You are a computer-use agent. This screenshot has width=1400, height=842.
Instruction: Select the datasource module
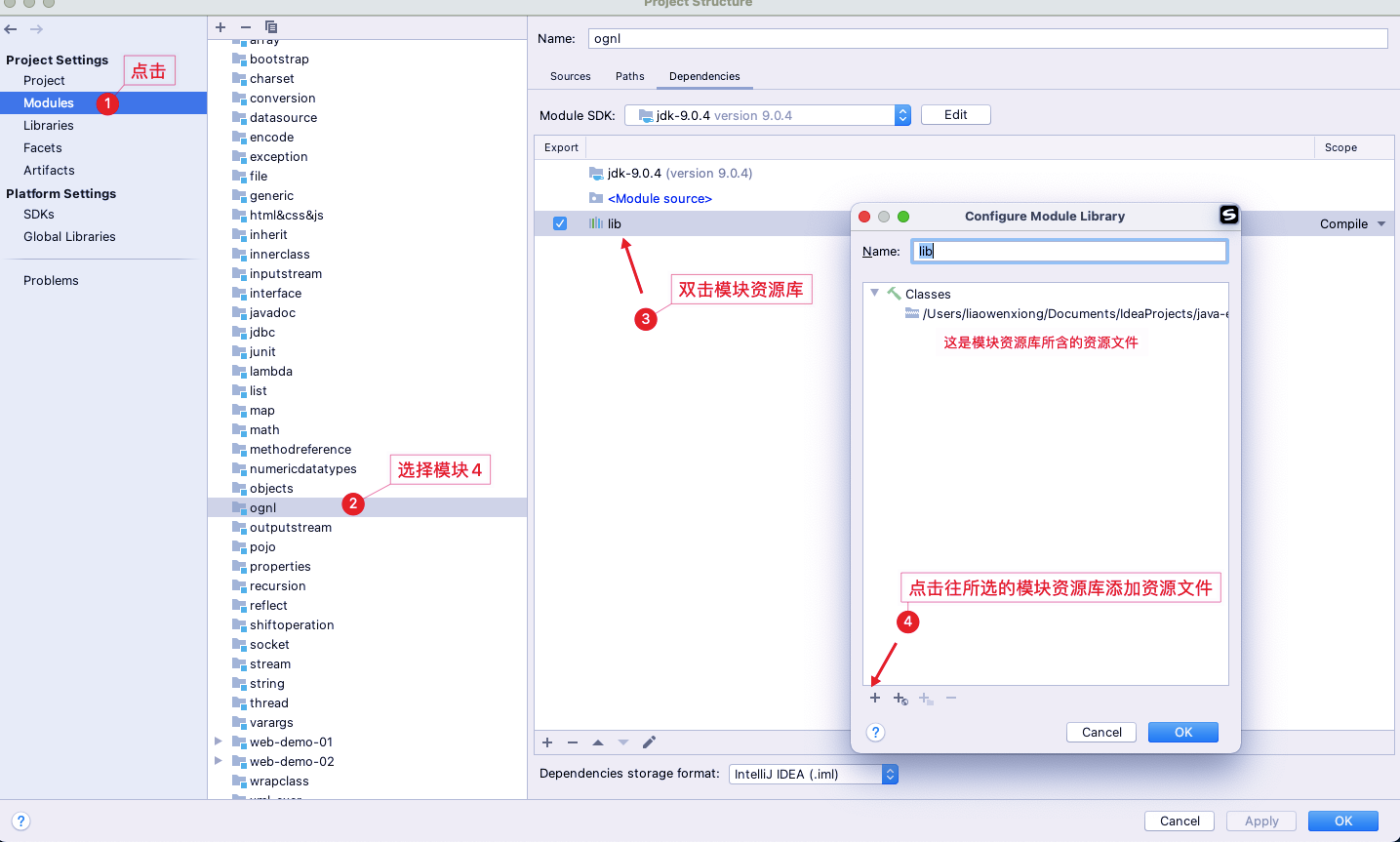283,117
